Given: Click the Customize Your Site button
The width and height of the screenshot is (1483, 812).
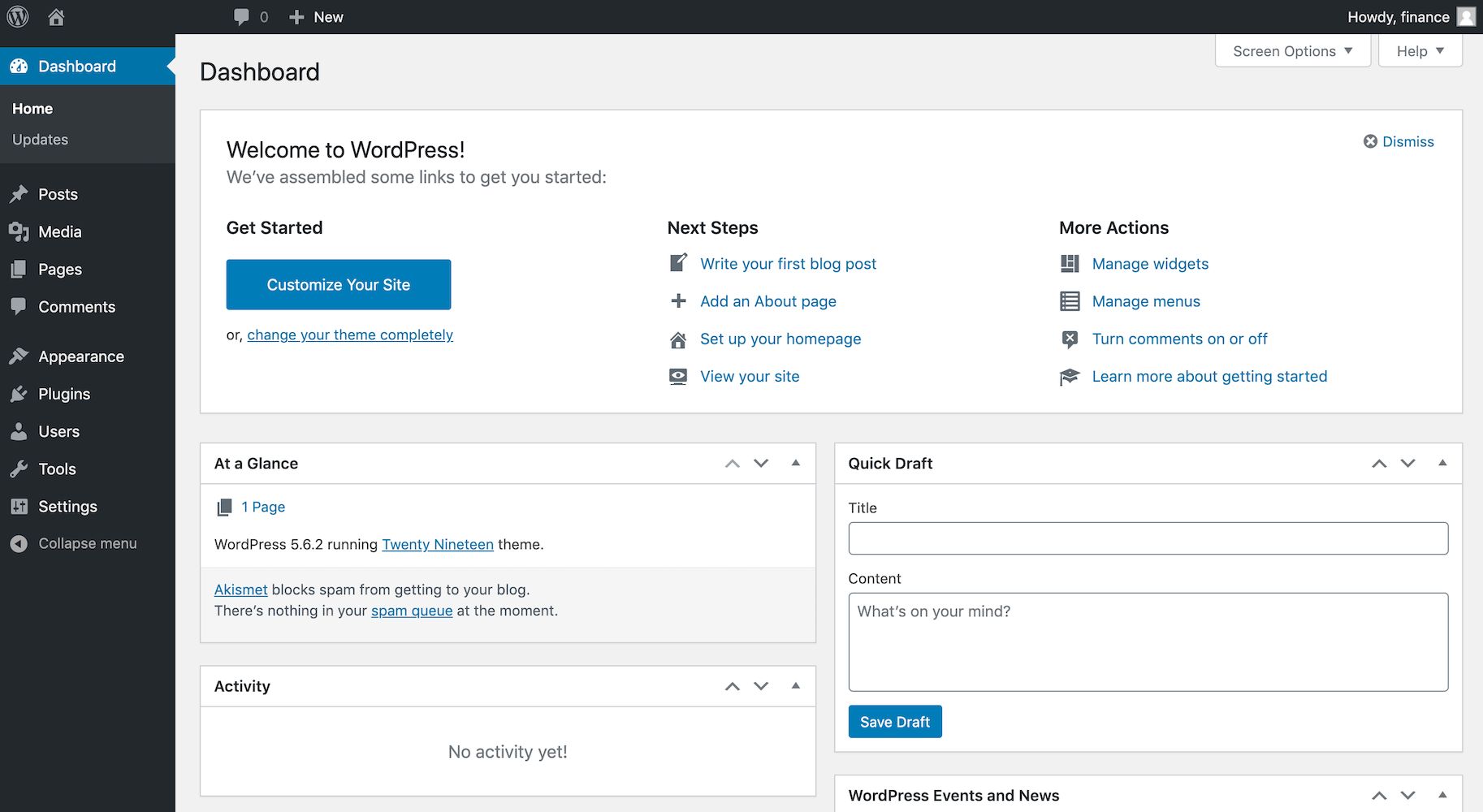Looking at the screenshot, I should pyautogui.click(x=339, y=284).
